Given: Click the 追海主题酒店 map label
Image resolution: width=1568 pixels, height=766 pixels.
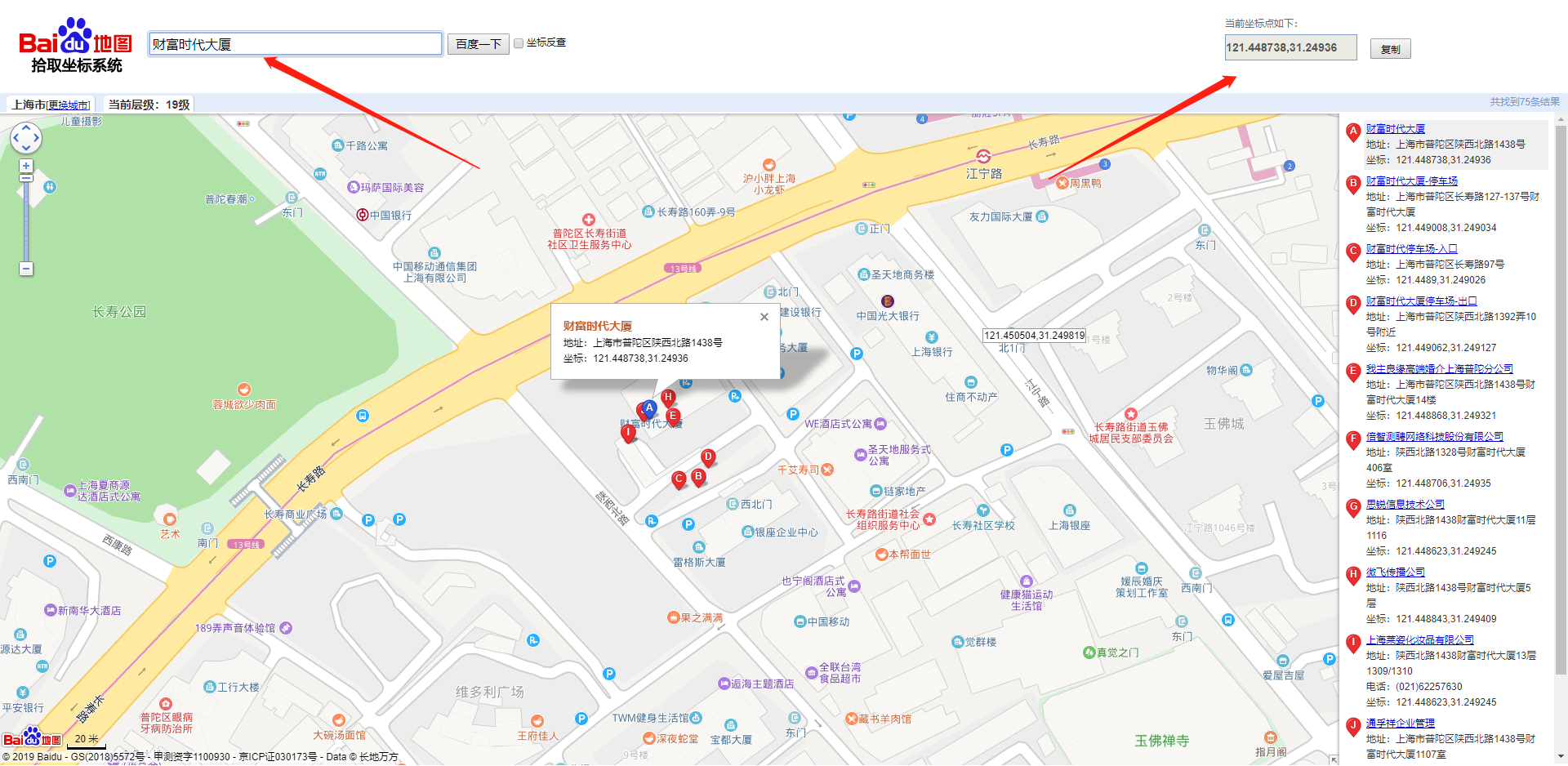Looking at the screenshot, I should [762, 684].
